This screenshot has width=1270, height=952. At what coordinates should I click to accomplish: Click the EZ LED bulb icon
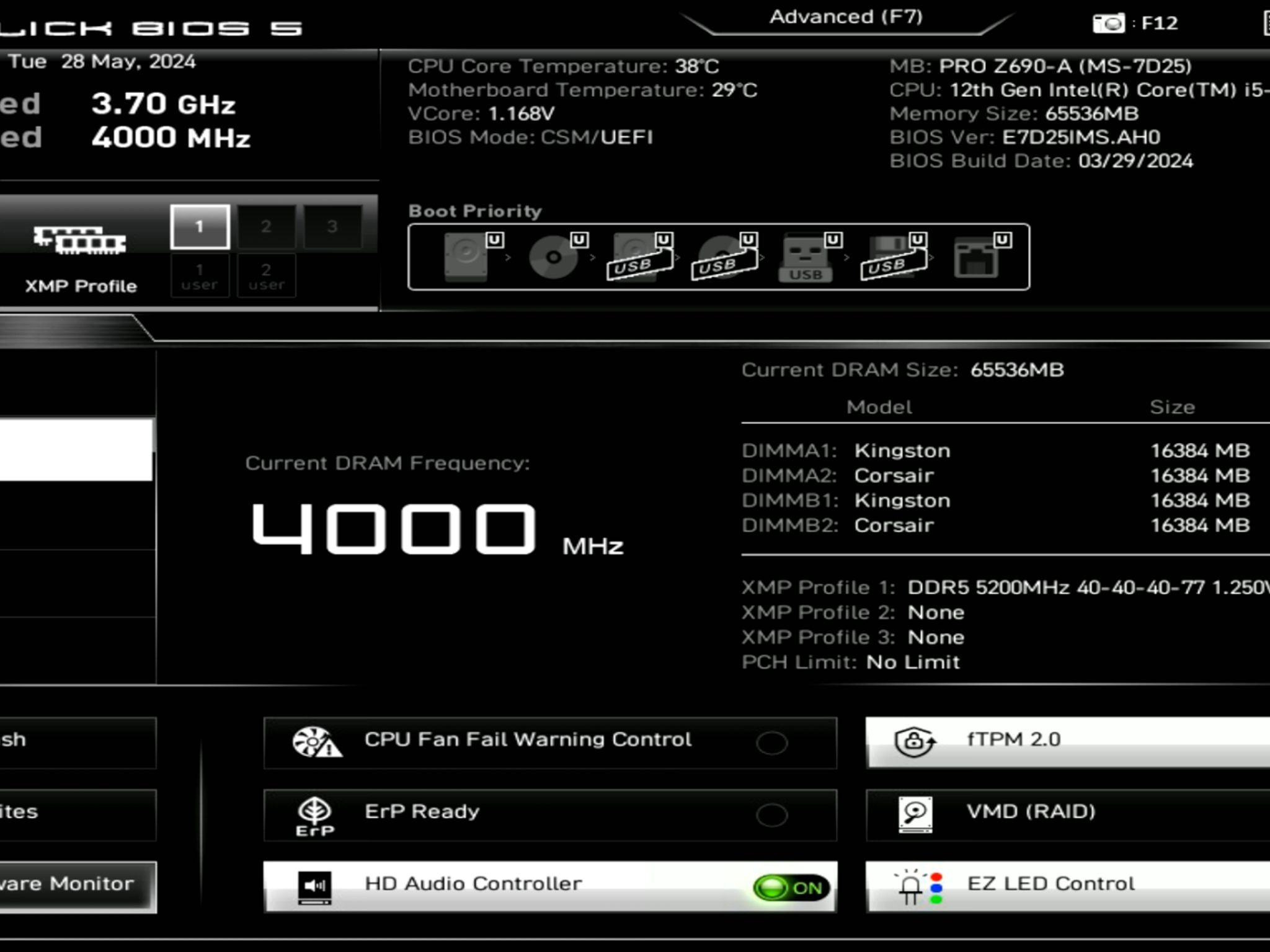pyautogui.click(x=918, y=888)
